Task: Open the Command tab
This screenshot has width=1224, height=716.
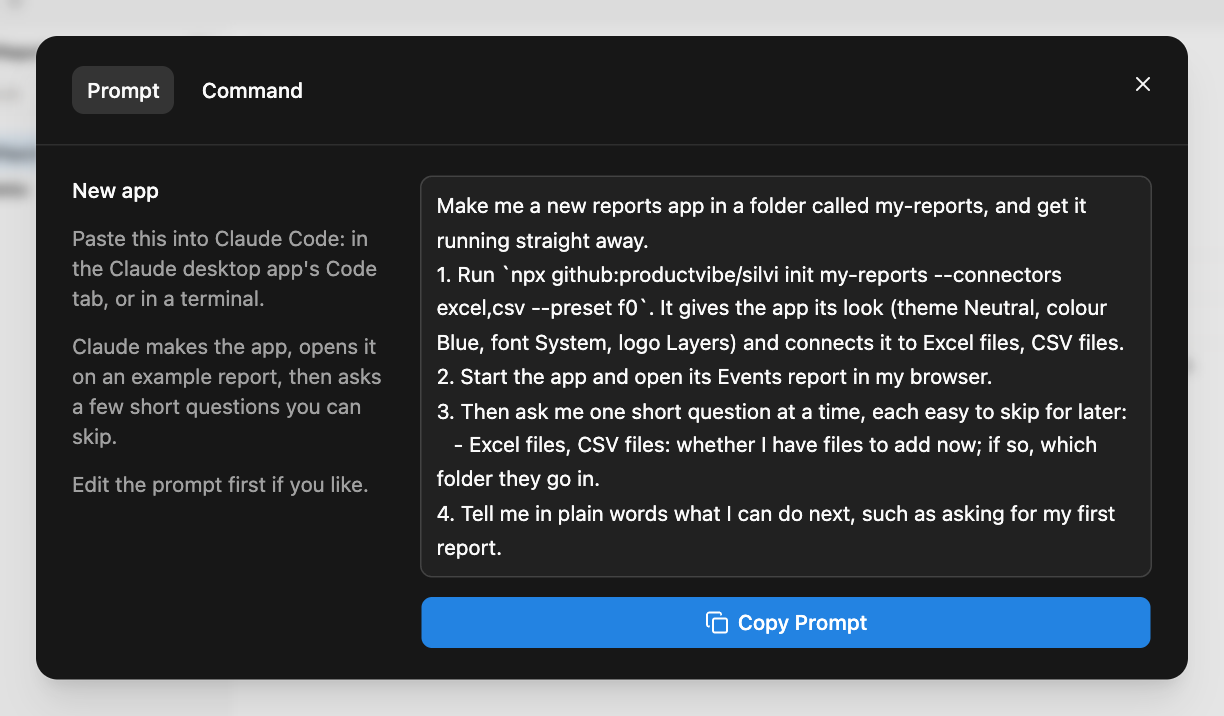Action: (x=252, y=90)
